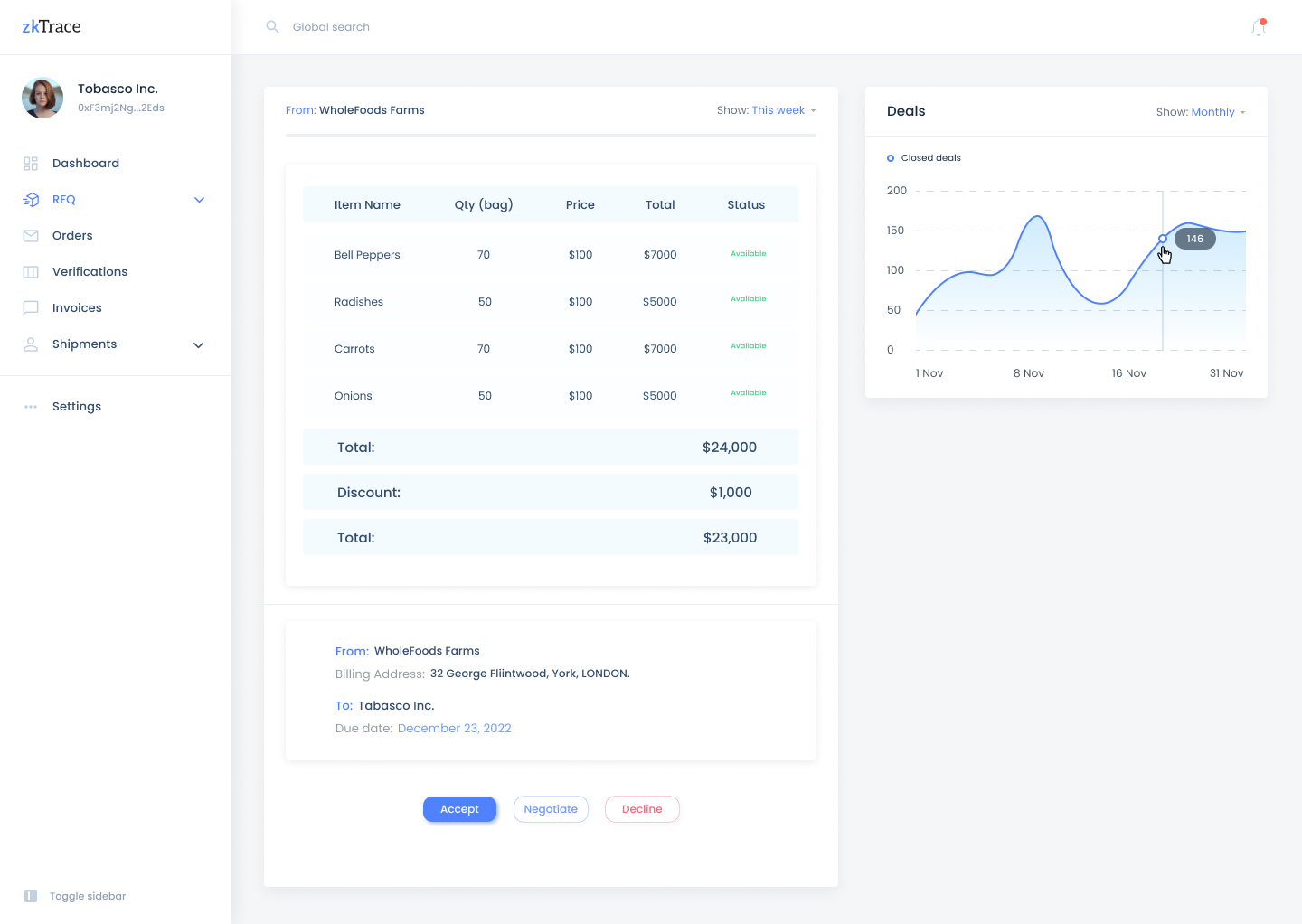Click the Orders envelope icon
Screen dimensions: 1302x924
[31, 236]
